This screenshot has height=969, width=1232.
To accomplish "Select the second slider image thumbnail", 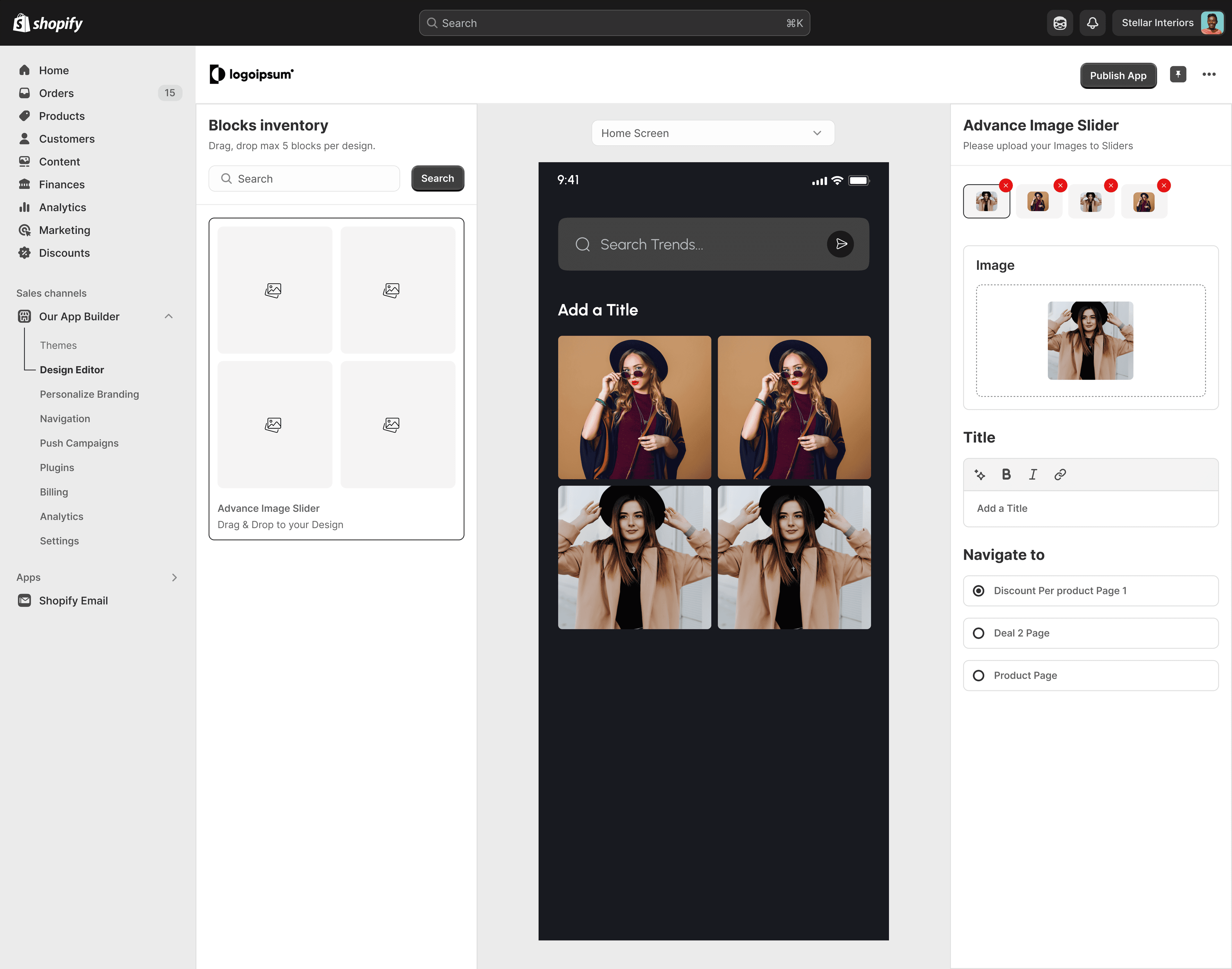I will 1038,202.
